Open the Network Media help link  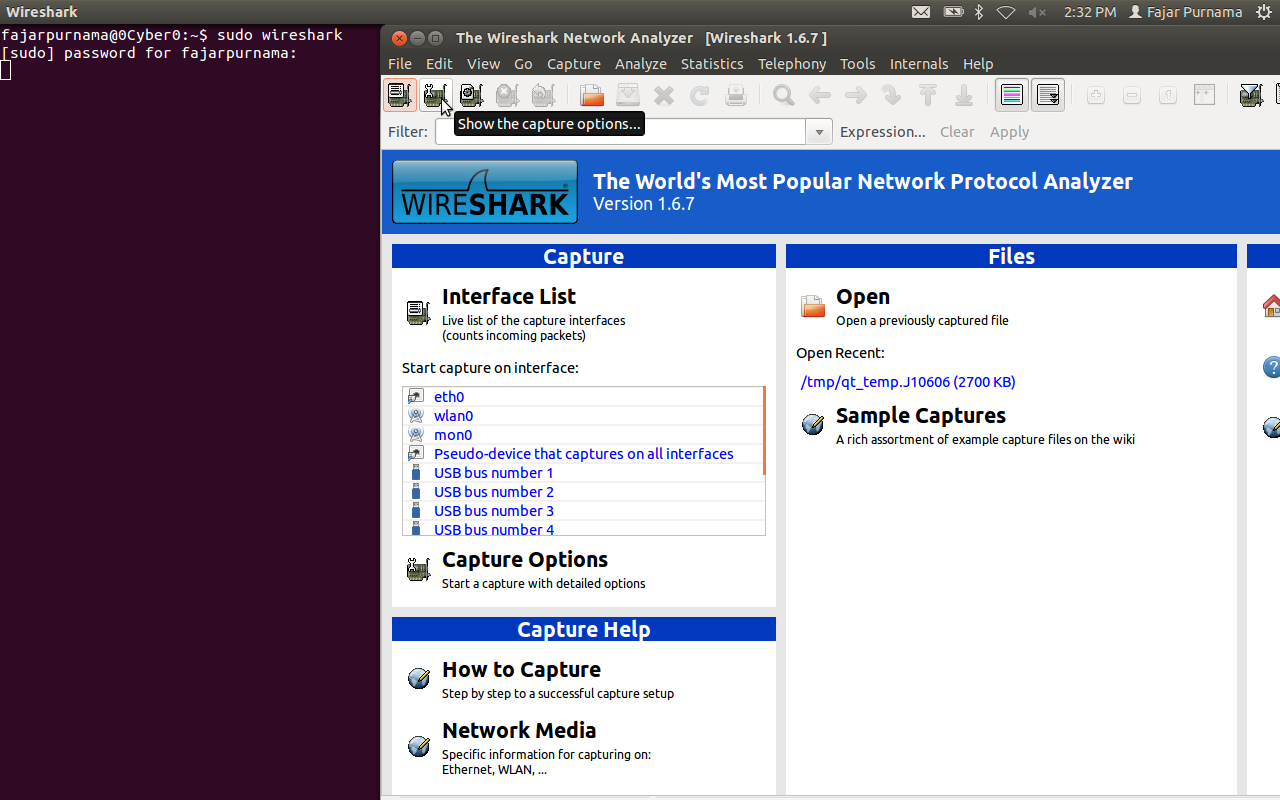pyautogui.click(x=519, y=730)
